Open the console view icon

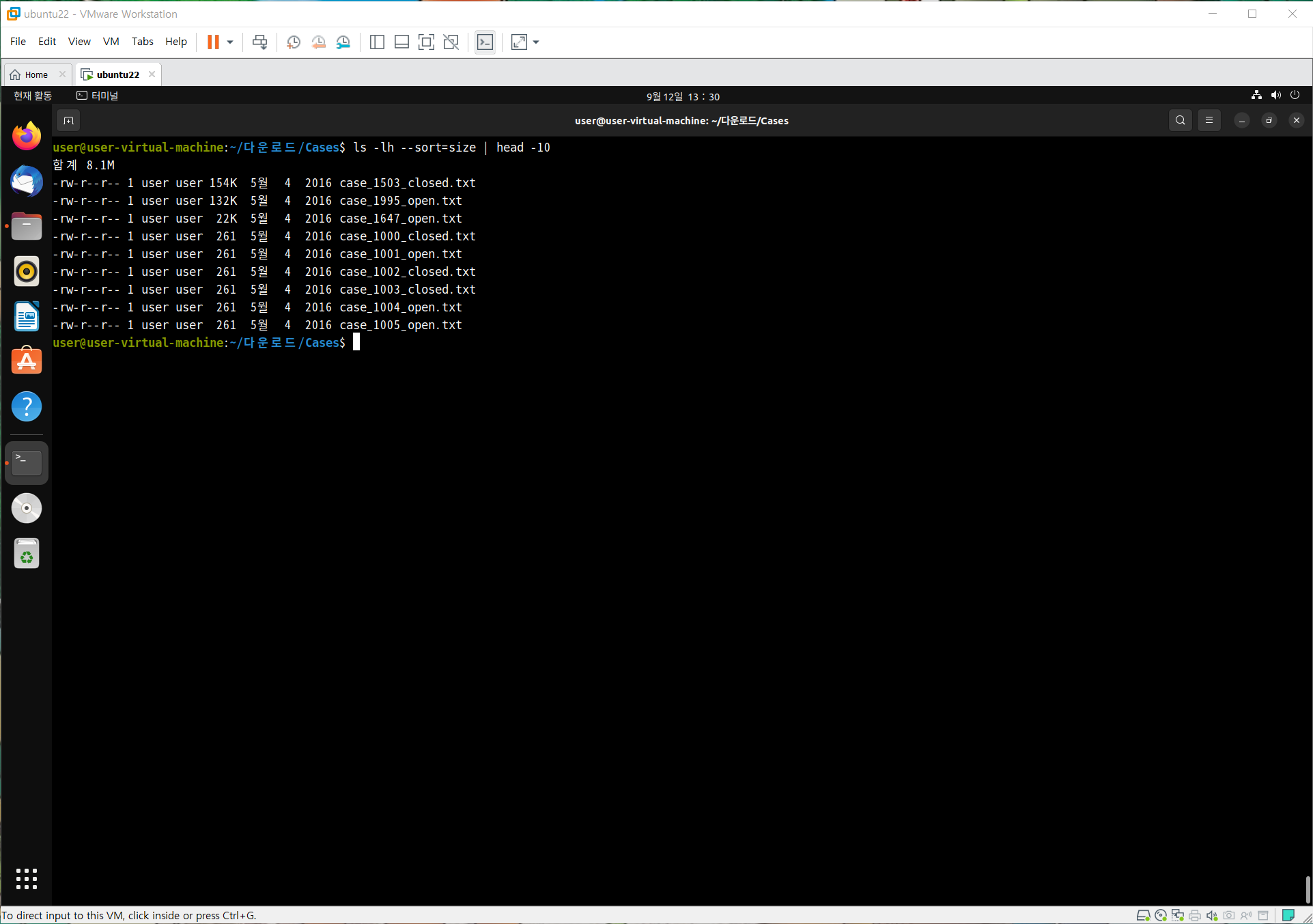pyautogui.click(x=485, y=42)
